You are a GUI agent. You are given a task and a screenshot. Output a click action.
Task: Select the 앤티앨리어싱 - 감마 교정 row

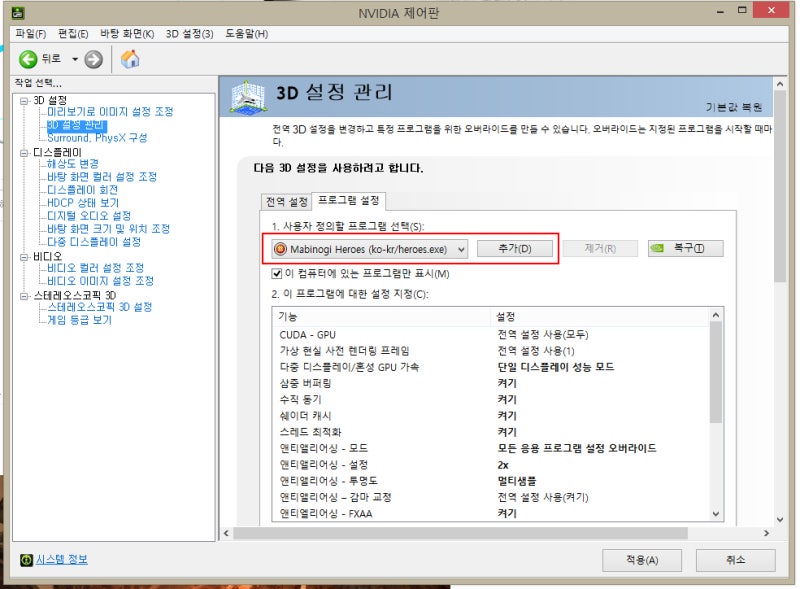click(491, 498)
